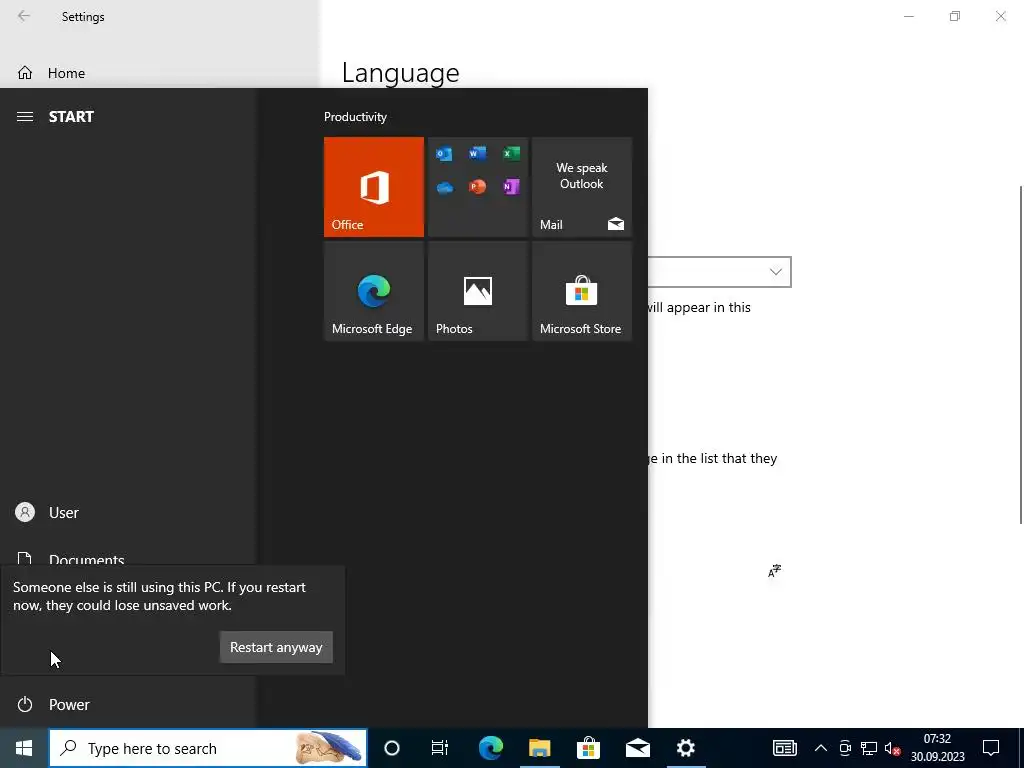
Task: Open the Office tile
Action: (374, 187)
